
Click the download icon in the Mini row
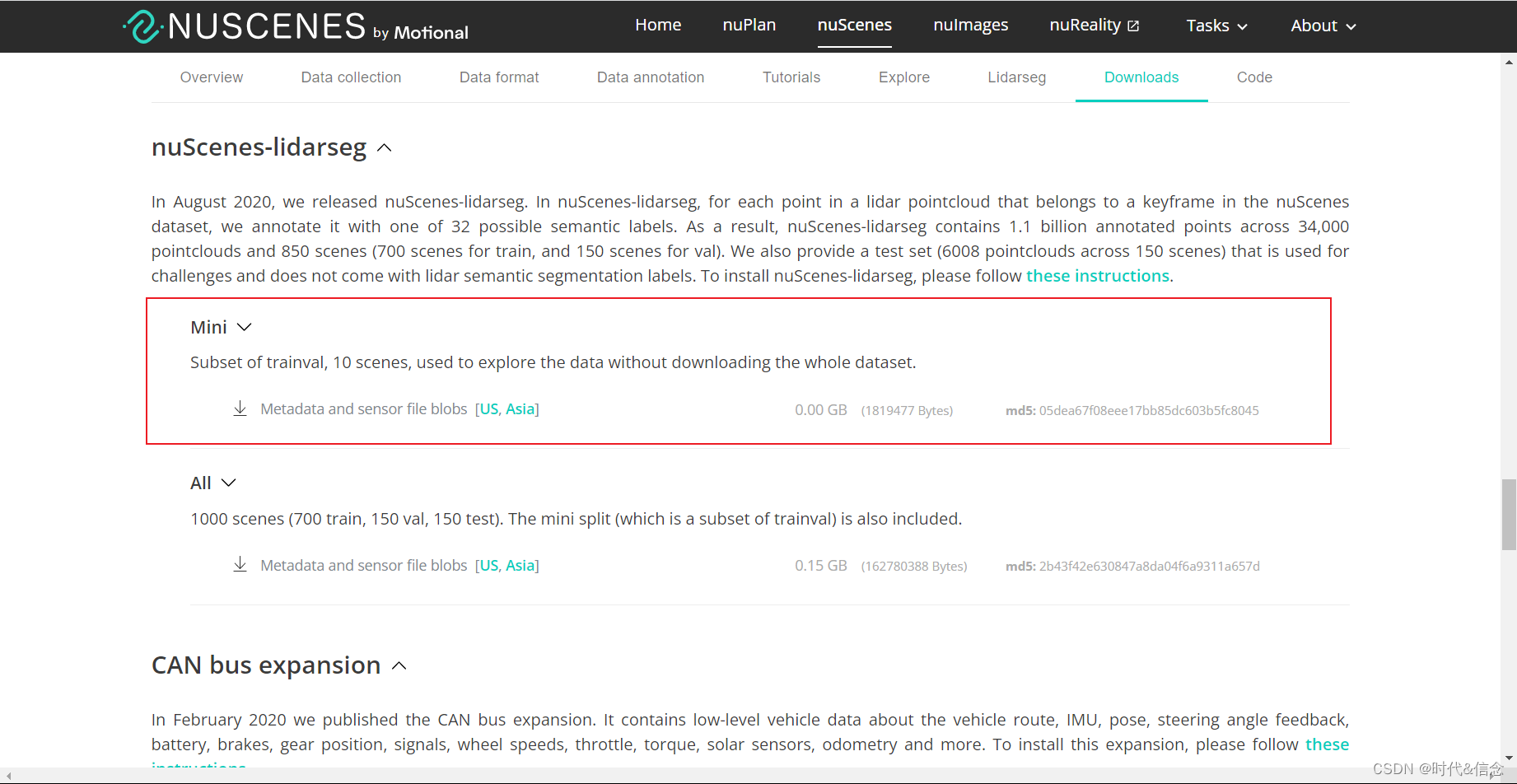coord(240,408)
